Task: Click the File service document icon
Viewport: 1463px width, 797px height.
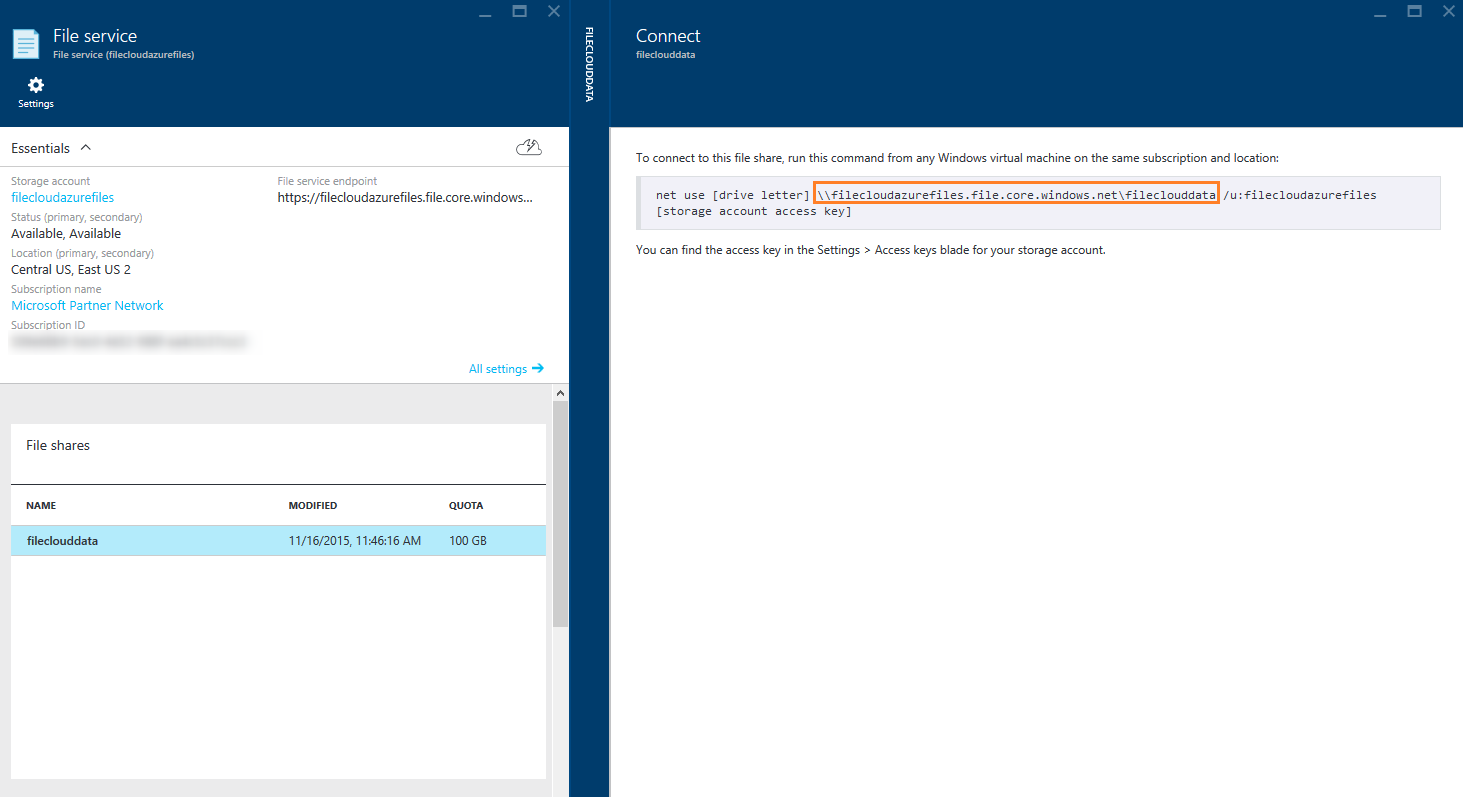Action: click(26, 44)
